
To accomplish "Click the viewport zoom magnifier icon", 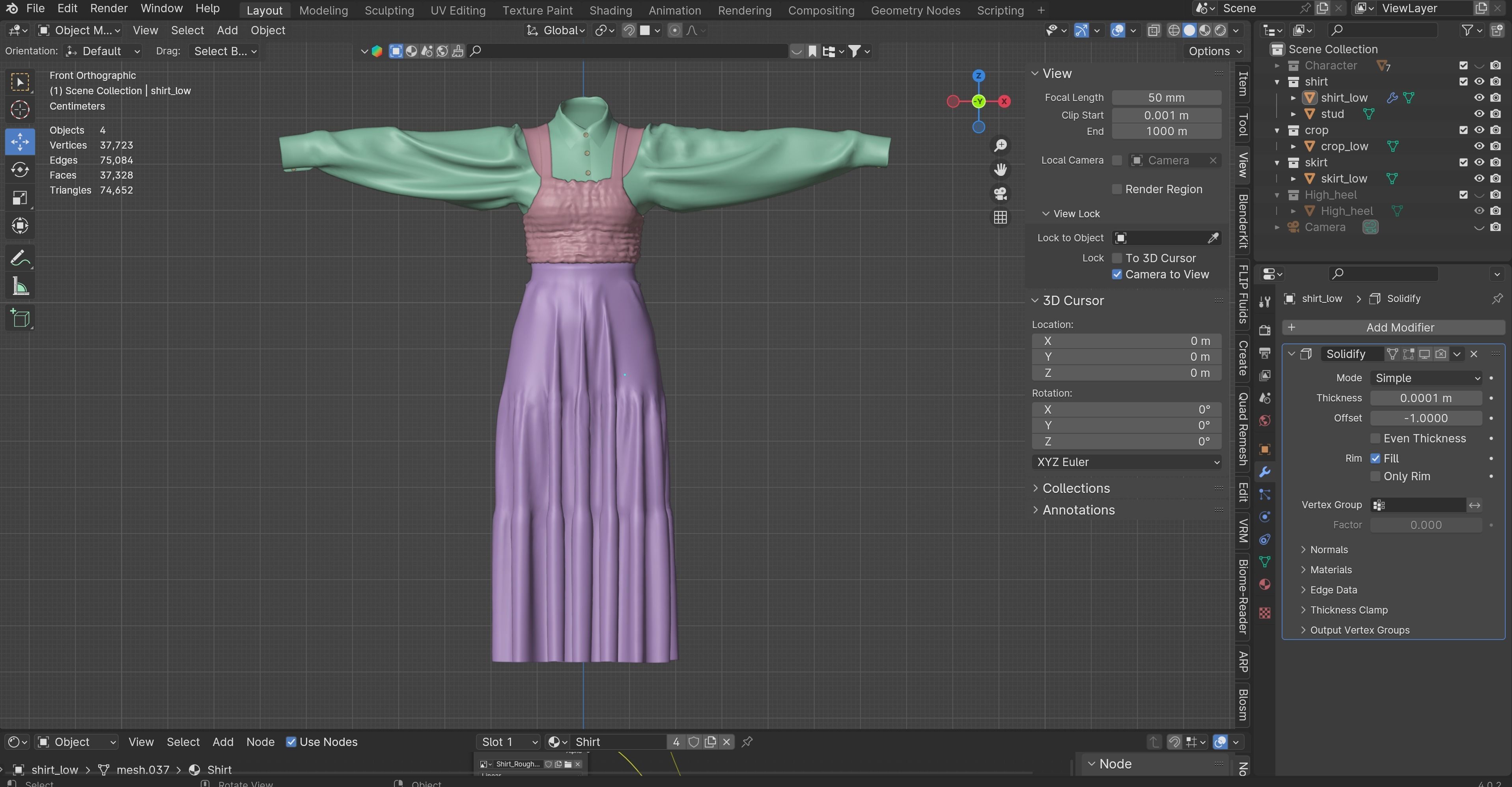I will point(1000,145).
